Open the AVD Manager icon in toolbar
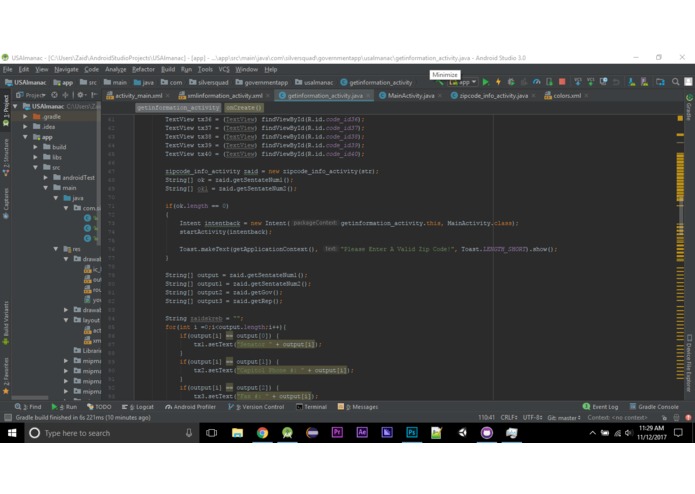The width and height of the screenshot is (695, 494). click(x=632, y=82)
